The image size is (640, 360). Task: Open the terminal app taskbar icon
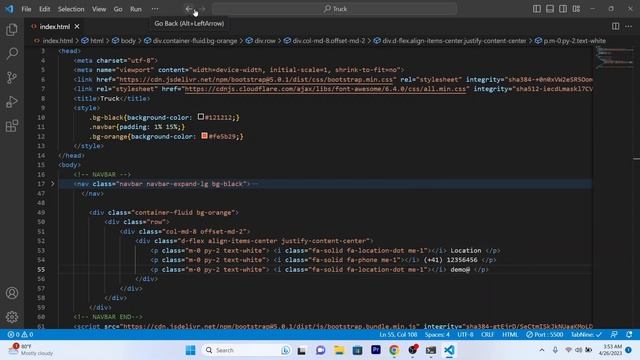(431, 350)
